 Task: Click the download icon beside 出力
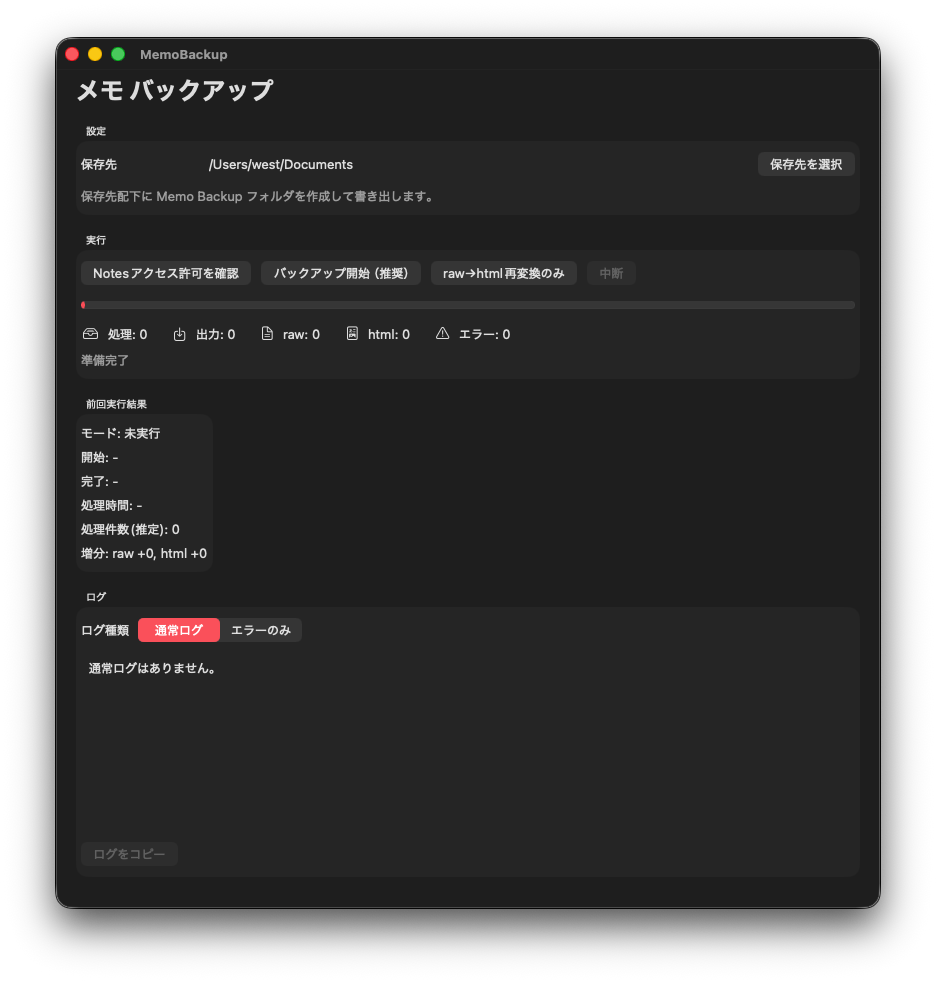(180, 334)
